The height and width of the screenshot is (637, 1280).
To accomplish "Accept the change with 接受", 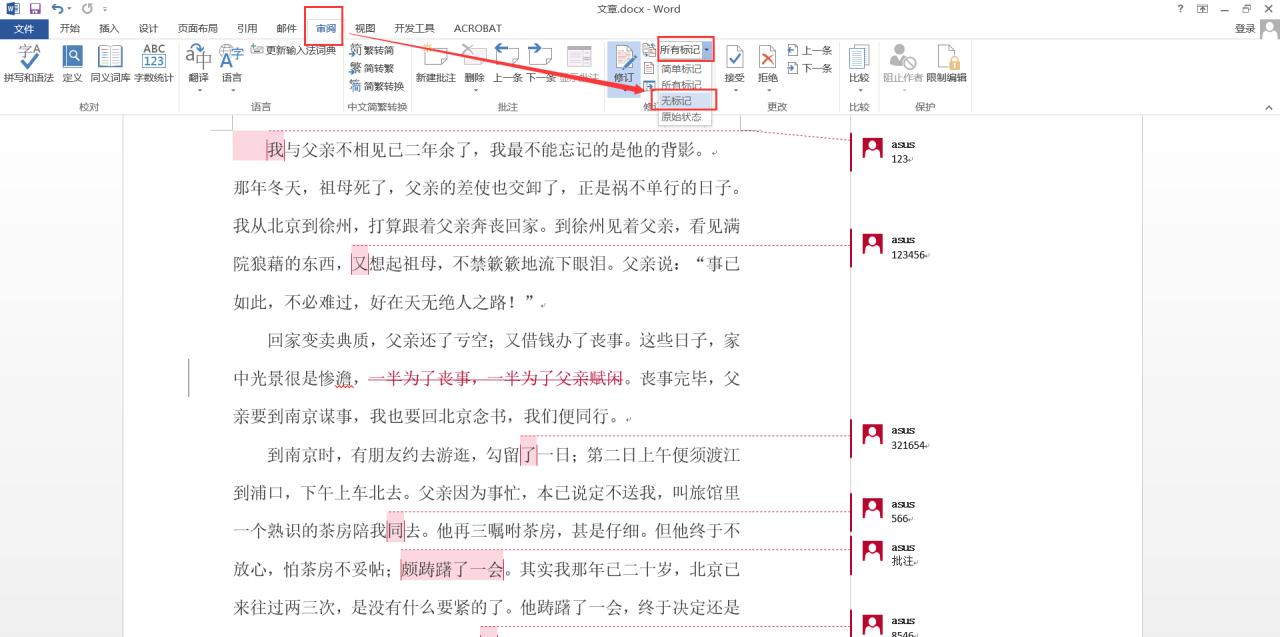I will [734, 62].
